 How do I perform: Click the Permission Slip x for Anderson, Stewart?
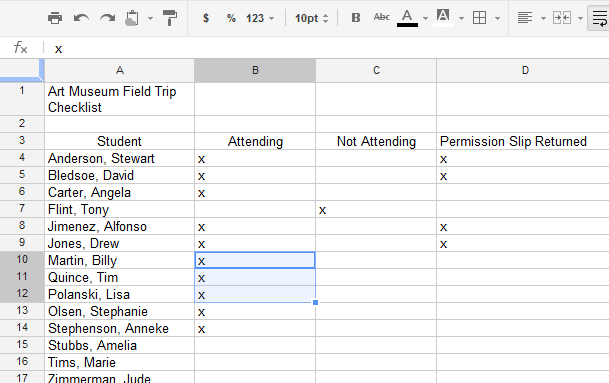pyautogui.click(x=444, y=159)
